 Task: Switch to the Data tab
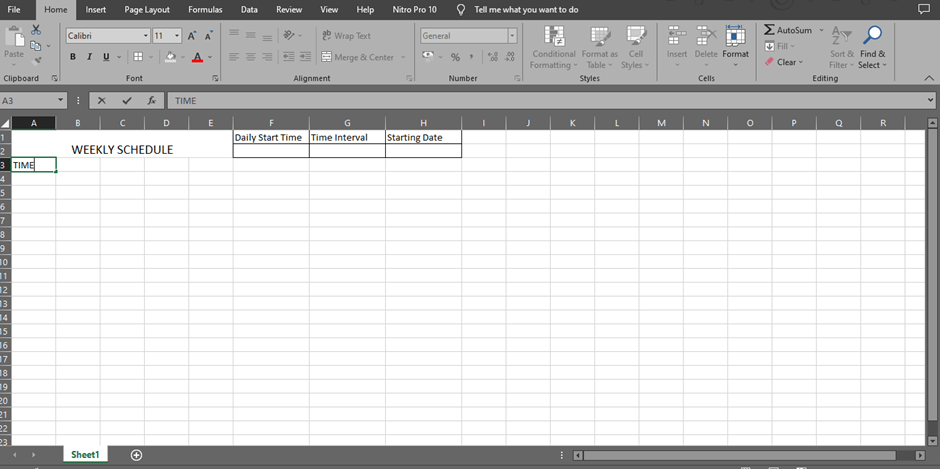pyautogui.click(x=249, y=10)
